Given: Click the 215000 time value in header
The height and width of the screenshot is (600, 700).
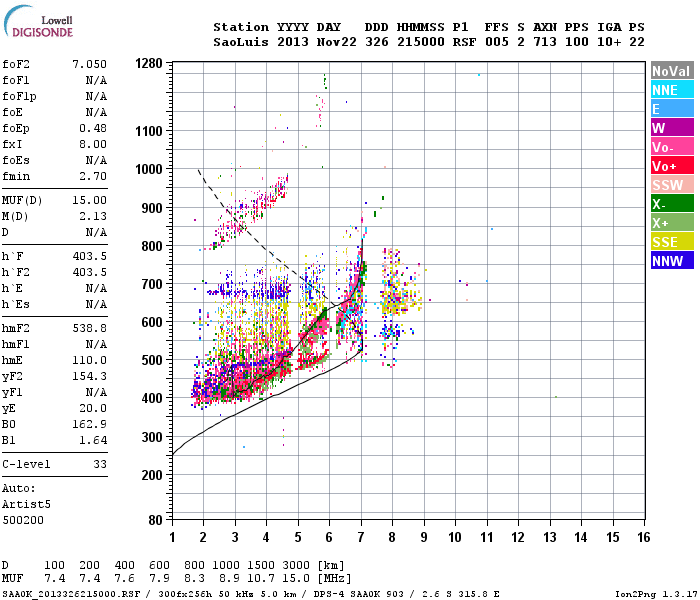Looking at the screenshot, I should coord(421,42).
